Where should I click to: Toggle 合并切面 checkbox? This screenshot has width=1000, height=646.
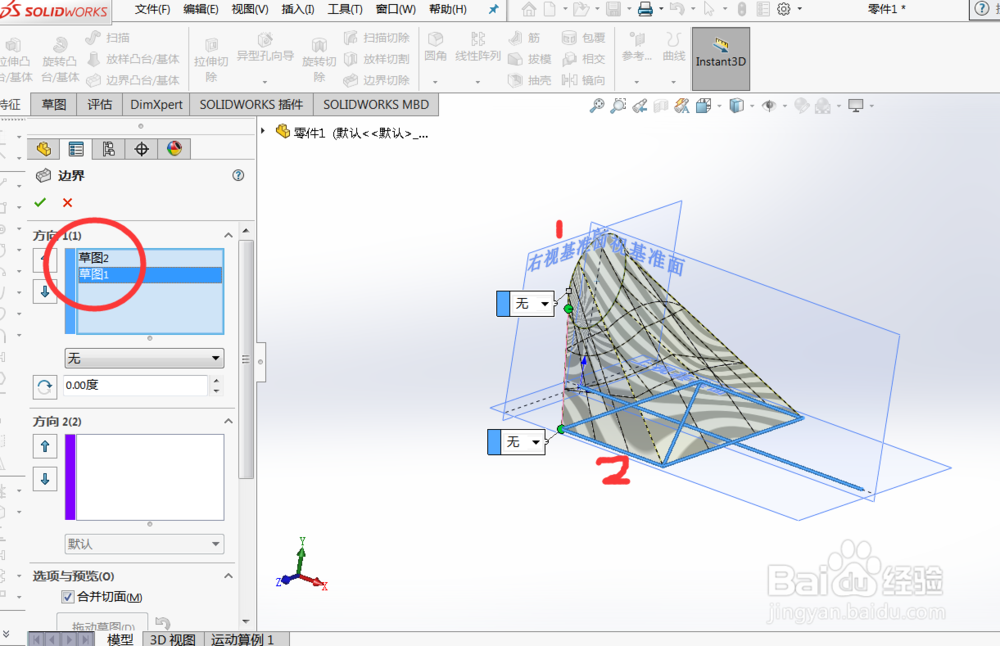tap(68, 597)
